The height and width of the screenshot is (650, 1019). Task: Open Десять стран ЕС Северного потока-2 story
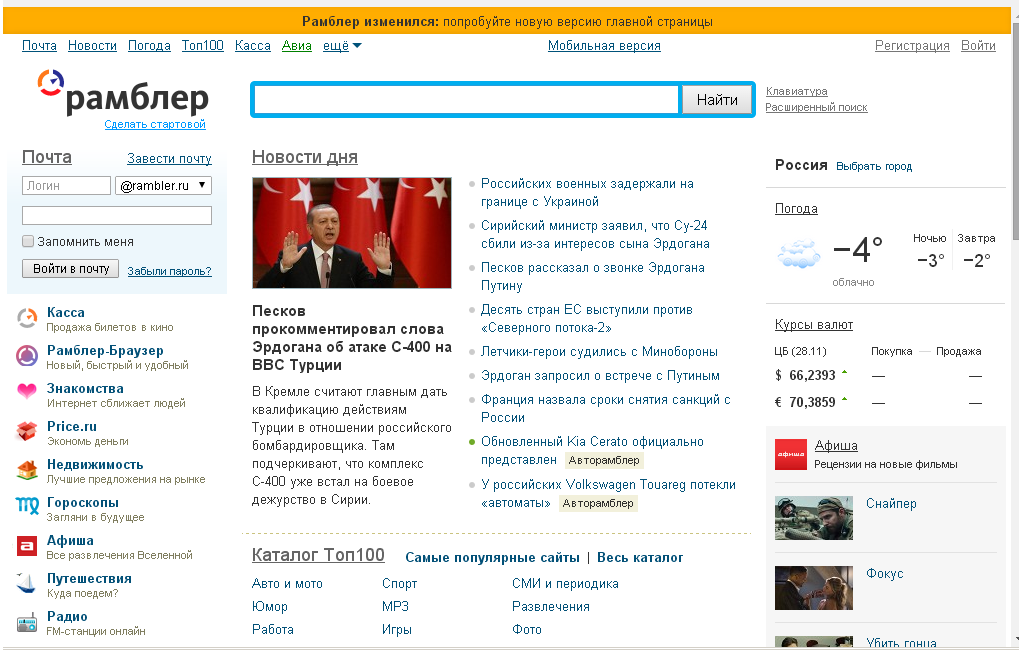tap(587, 318)
